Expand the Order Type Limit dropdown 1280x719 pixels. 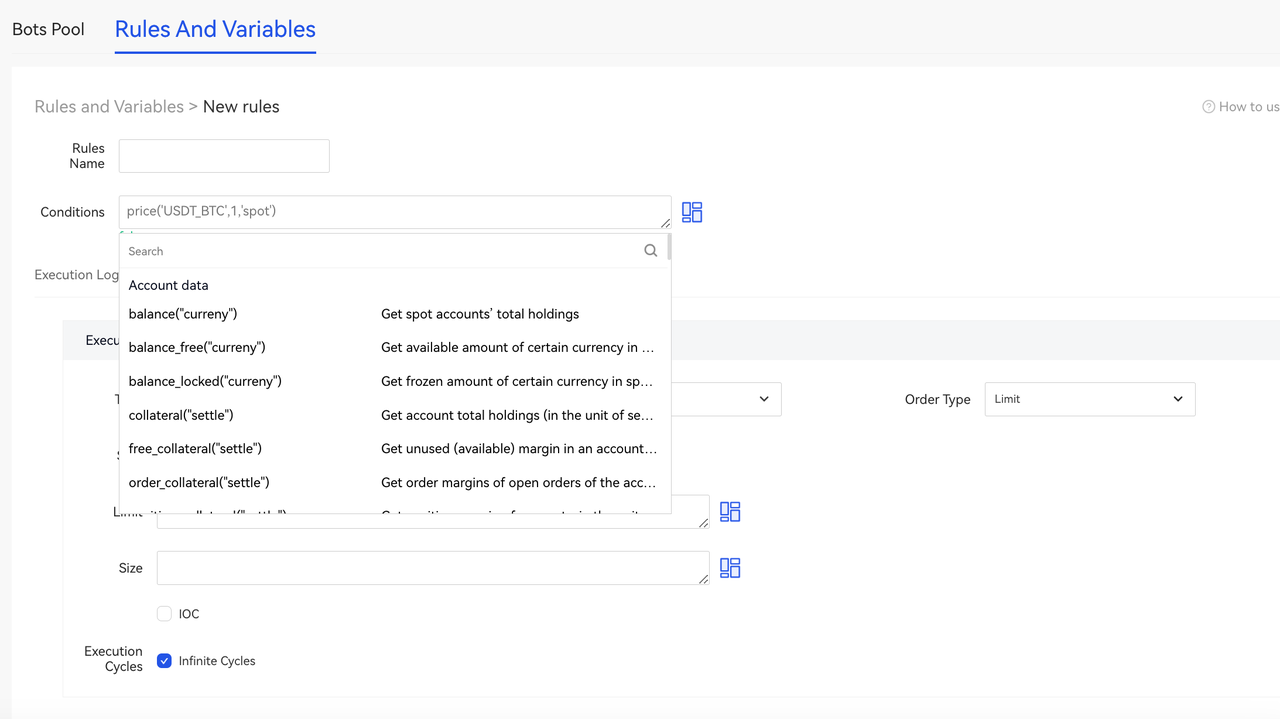(x=1089, y=399)
